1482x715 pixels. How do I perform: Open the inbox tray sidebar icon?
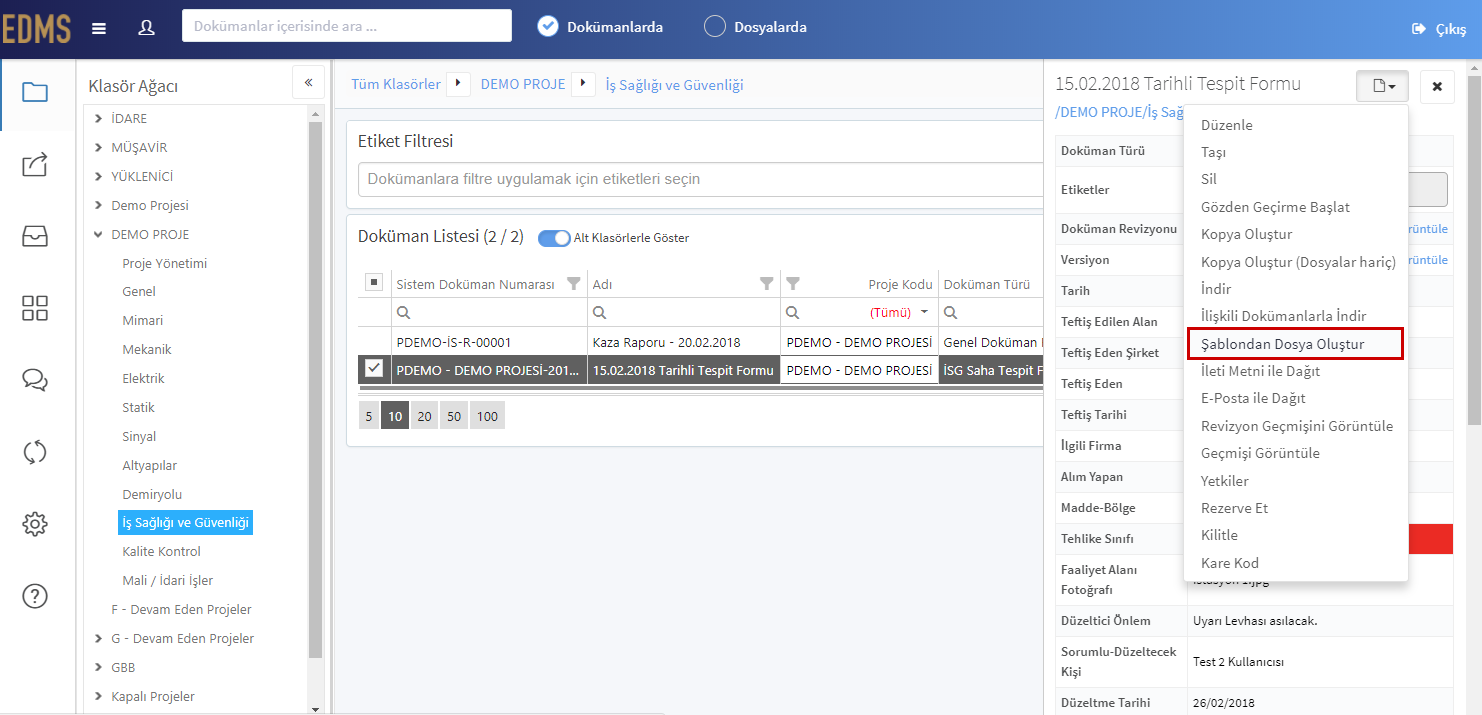(x=35, y=236)
